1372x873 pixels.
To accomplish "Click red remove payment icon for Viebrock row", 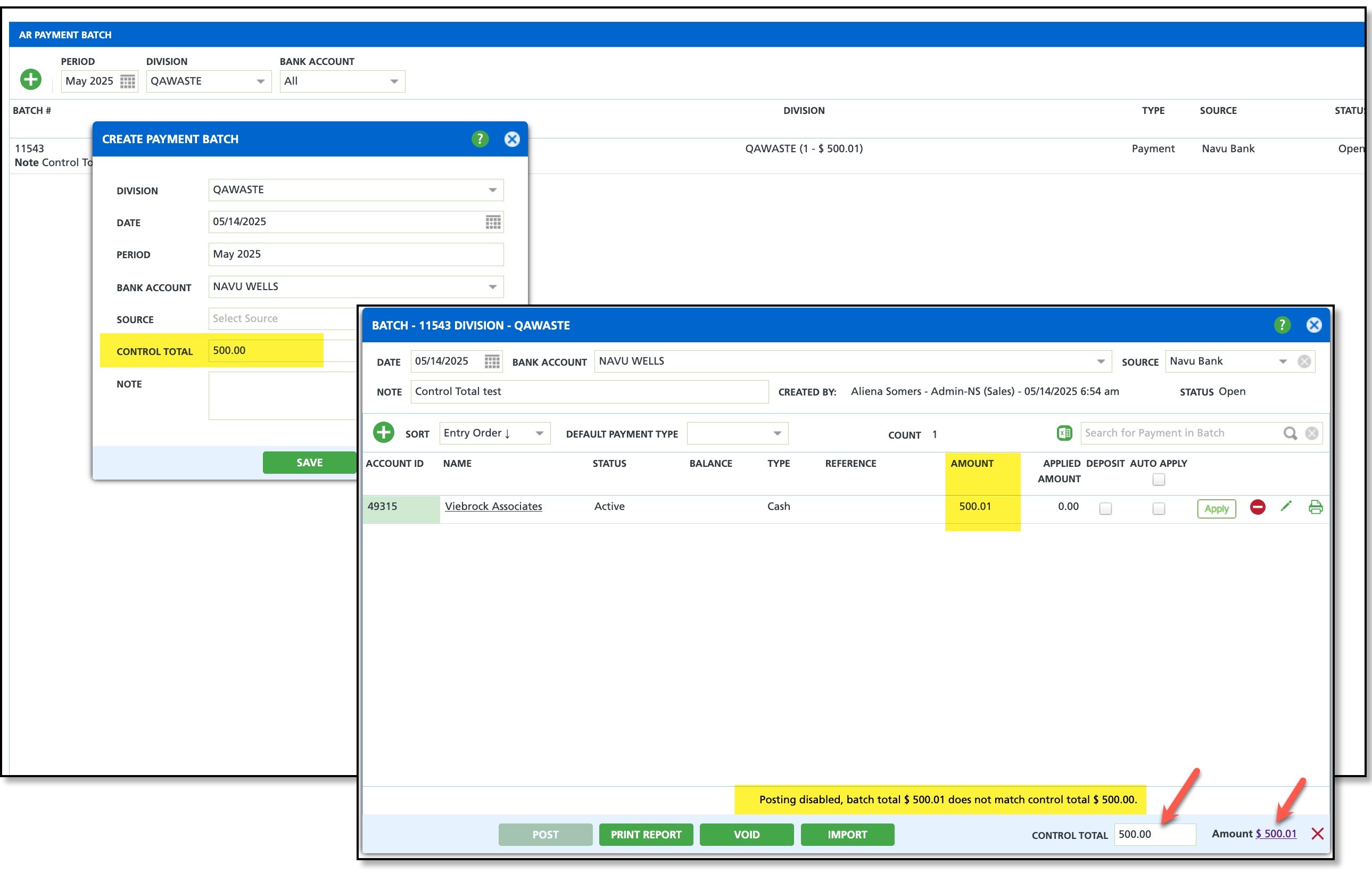I will coord(1258,507).
